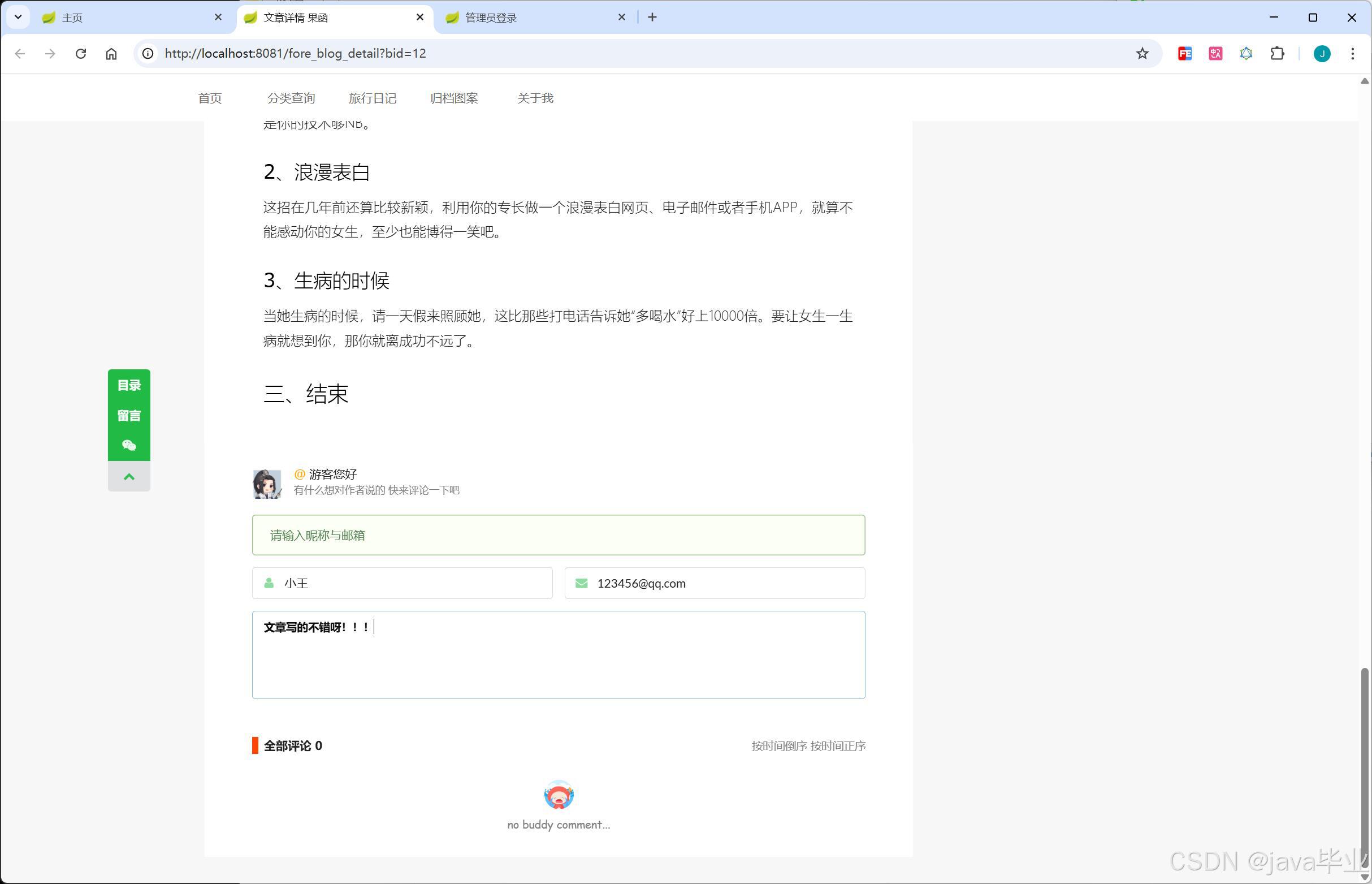Open the 旅行日记 navigation menu item
The image size is (1372, 884).
pos(373,98)
